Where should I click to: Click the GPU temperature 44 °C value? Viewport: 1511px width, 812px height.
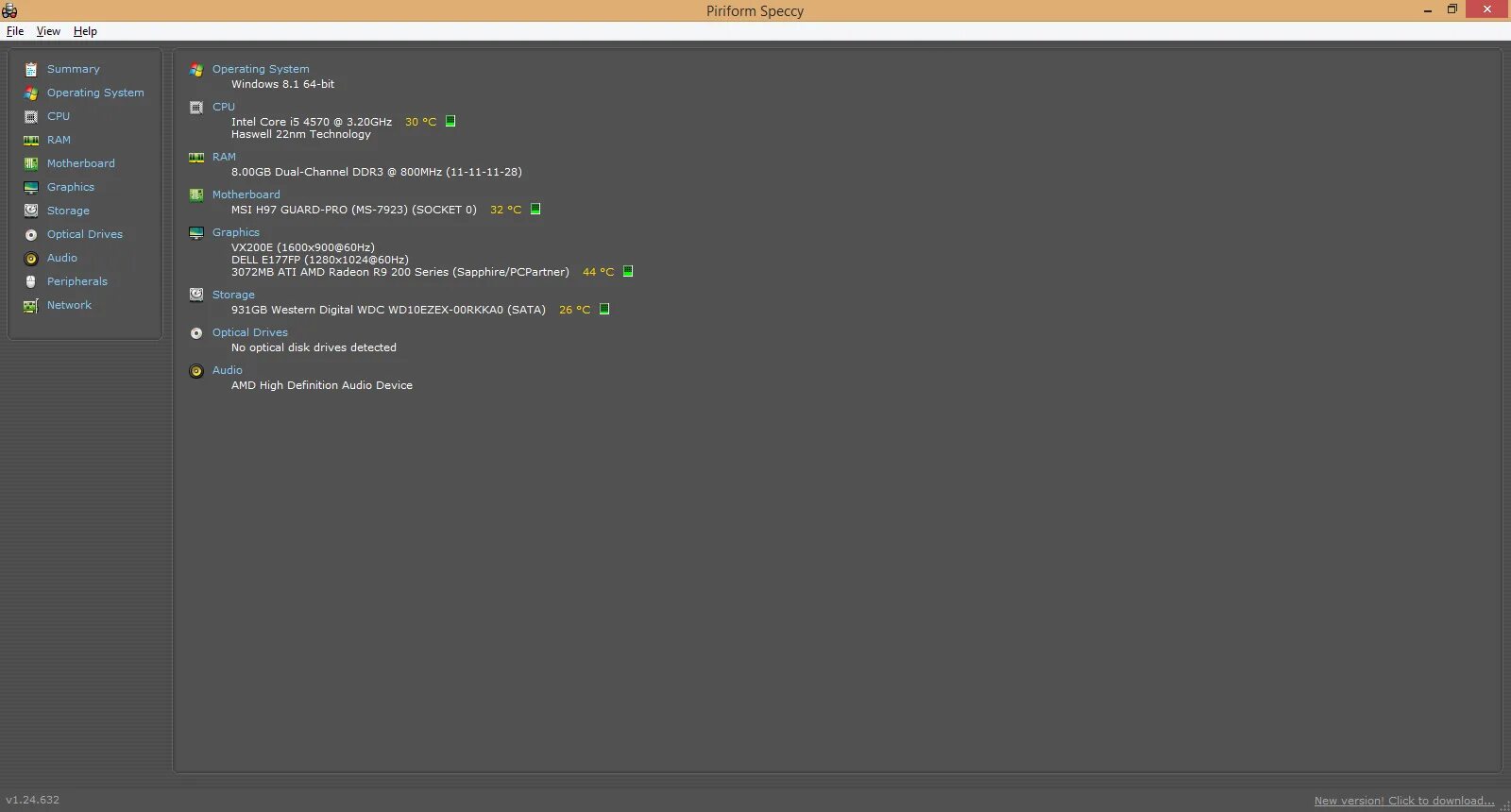tap(599, 272)
